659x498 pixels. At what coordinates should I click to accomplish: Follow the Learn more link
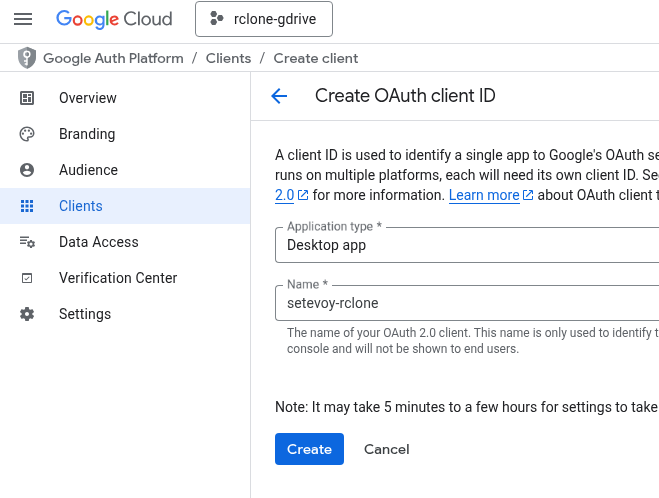coord(484,195)
